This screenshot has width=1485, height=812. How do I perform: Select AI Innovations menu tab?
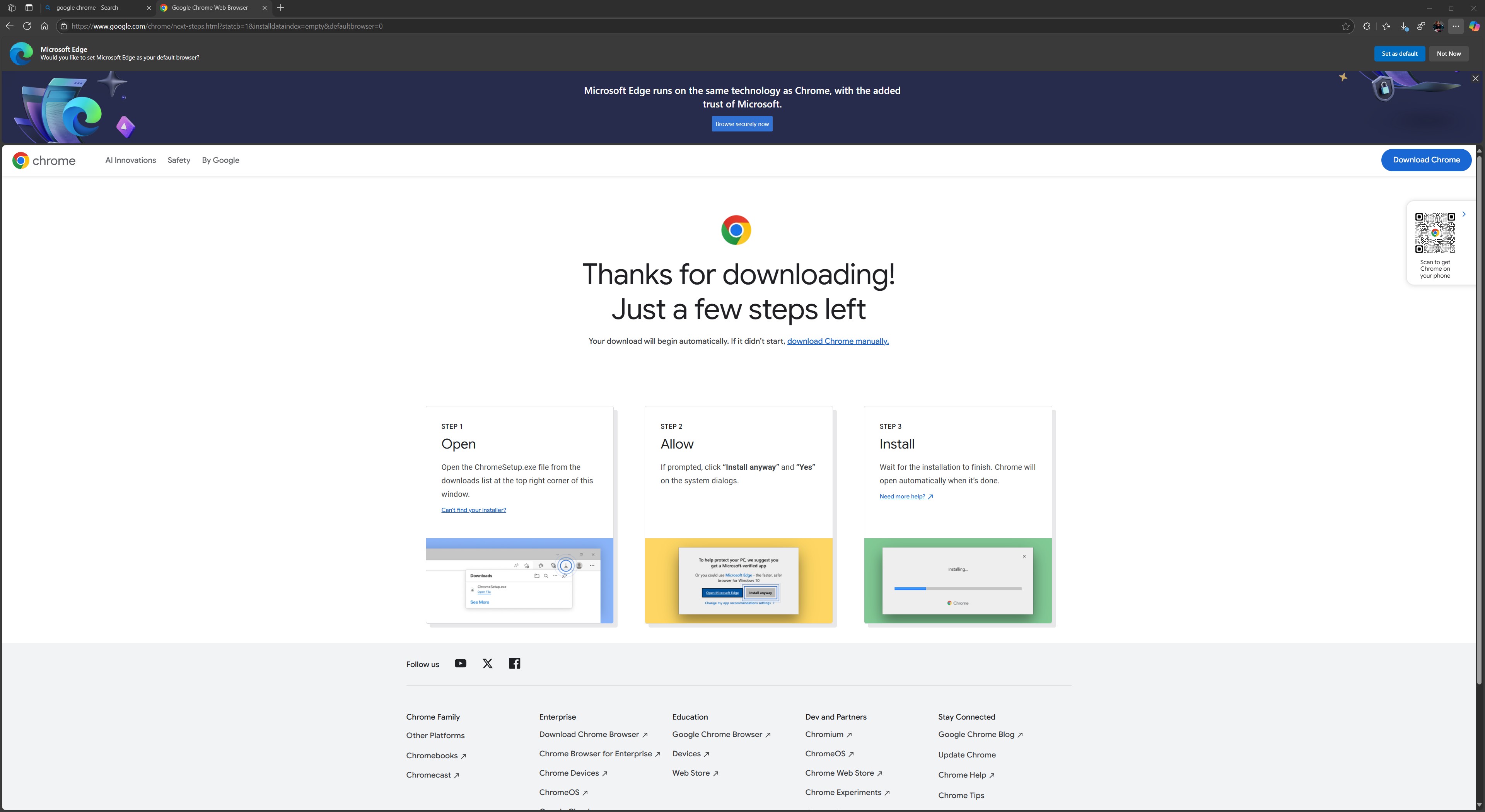(130, 160)
